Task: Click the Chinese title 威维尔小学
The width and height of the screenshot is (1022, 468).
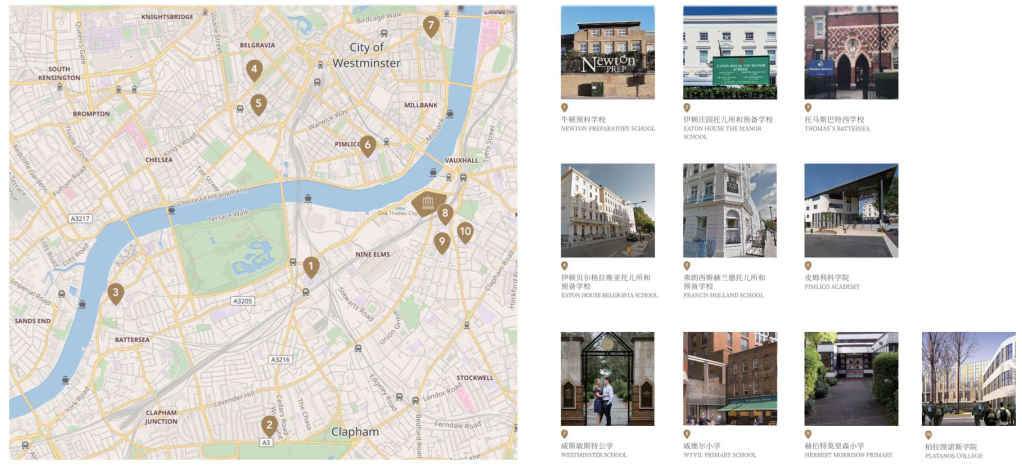Action: 701,446
